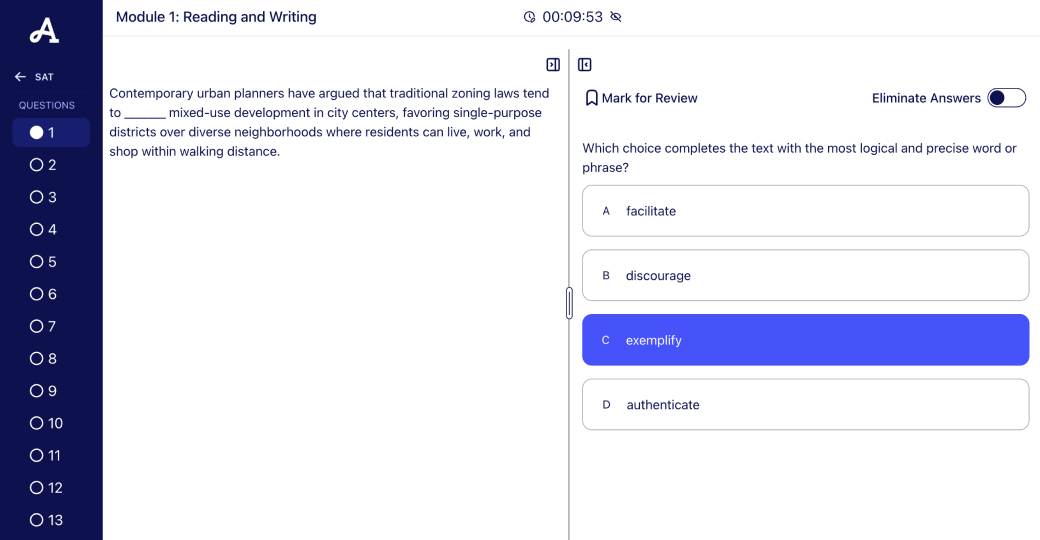Screen dimensions: 1040x540
Task: Pick answer D, authenticate
Action: 805,405
